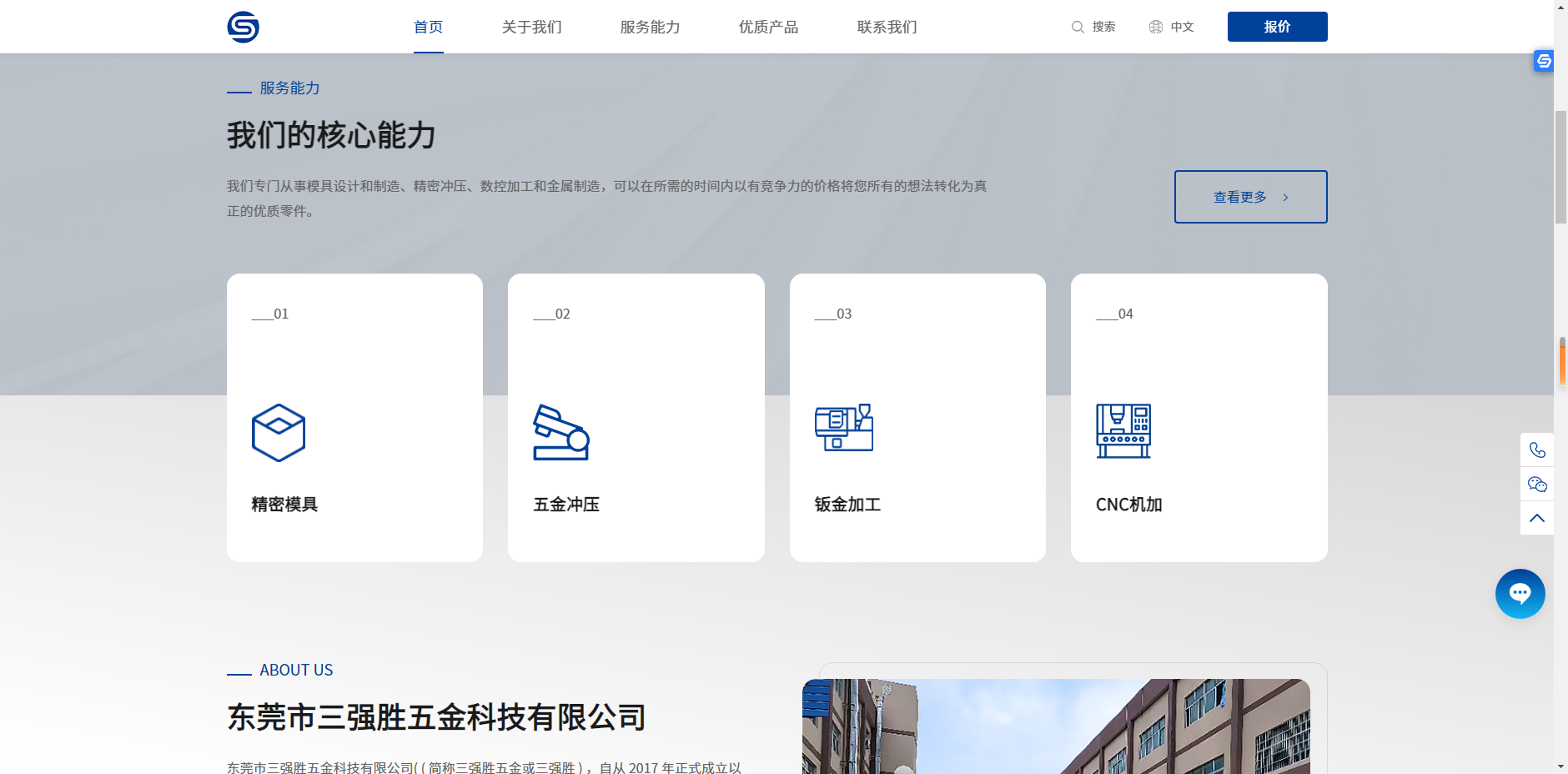Open the WeChat sidebar icon
Screen dimensions: 1568x774
[1537, 485]
